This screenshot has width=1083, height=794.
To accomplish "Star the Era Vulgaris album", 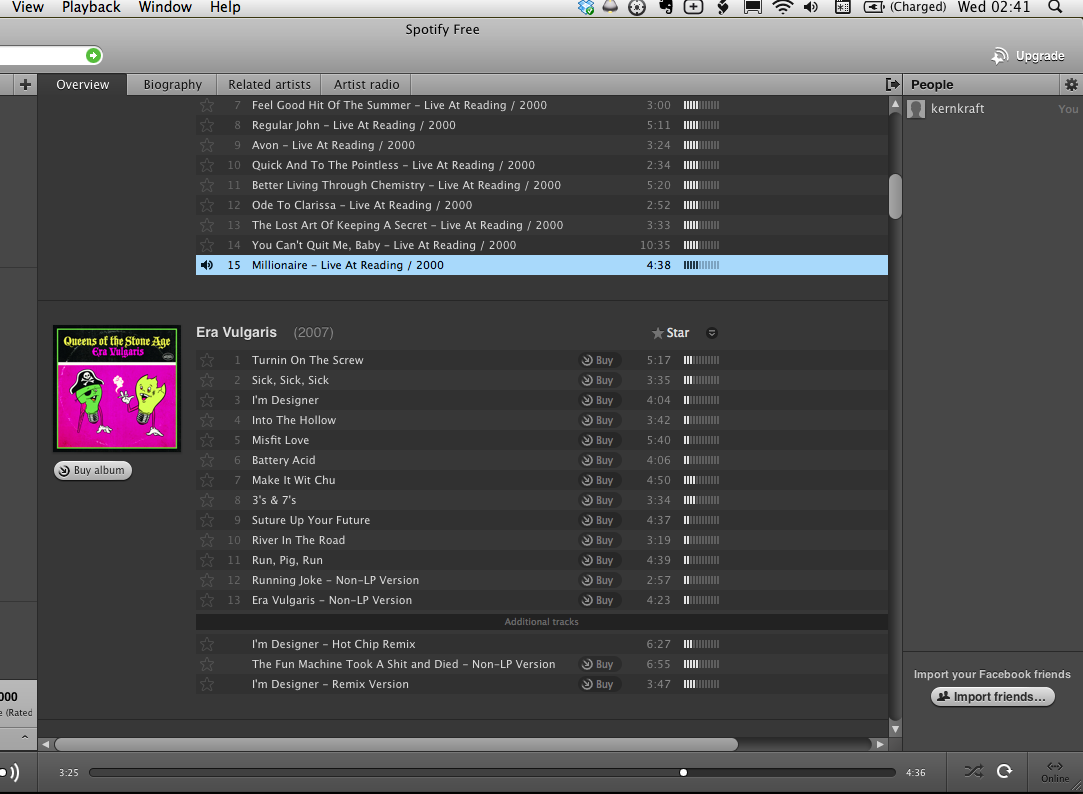I will [x=671, y=333].
